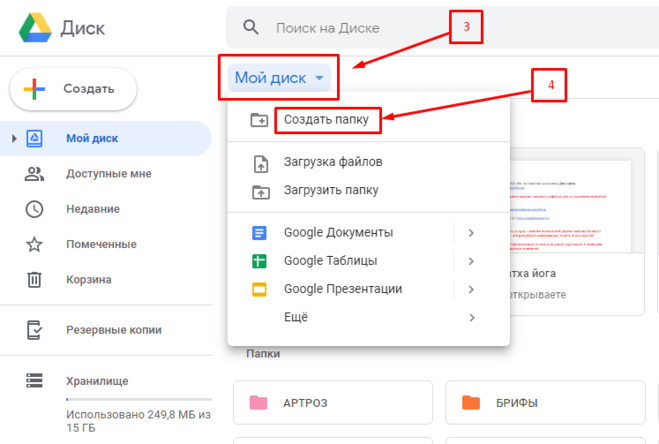This screenshot has width=659, height=444.
Task: Click the Google Drive logo
Action: tap(35, 28)
